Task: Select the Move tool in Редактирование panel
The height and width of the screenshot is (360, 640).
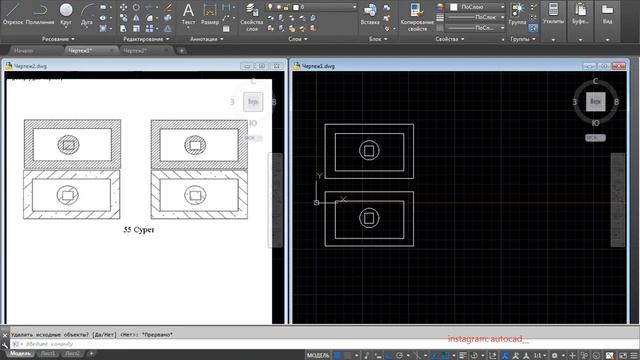Action: pyautogui.click(x=123, y=7)
